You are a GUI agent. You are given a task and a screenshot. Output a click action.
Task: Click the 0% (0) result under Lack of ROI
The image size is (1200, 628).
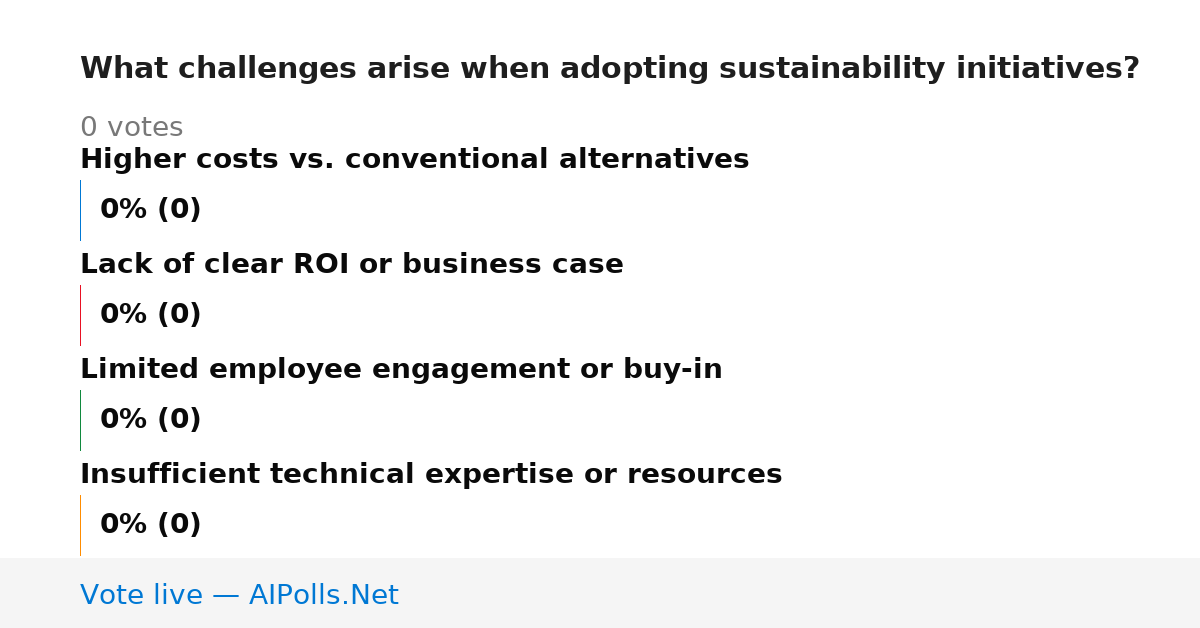150,315
